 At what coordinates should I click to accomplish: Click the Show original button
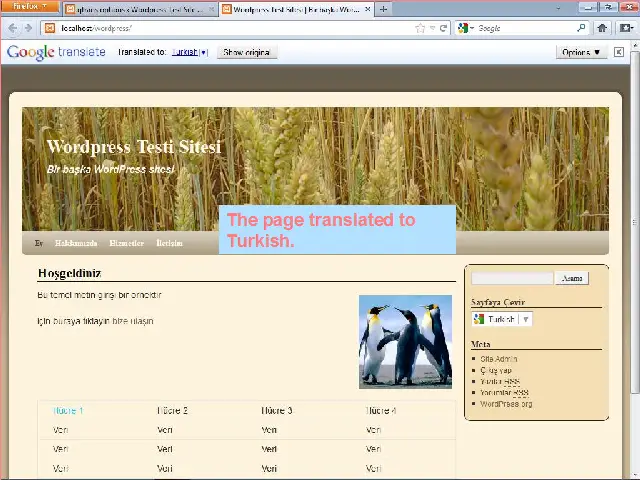tap(247, 52)
